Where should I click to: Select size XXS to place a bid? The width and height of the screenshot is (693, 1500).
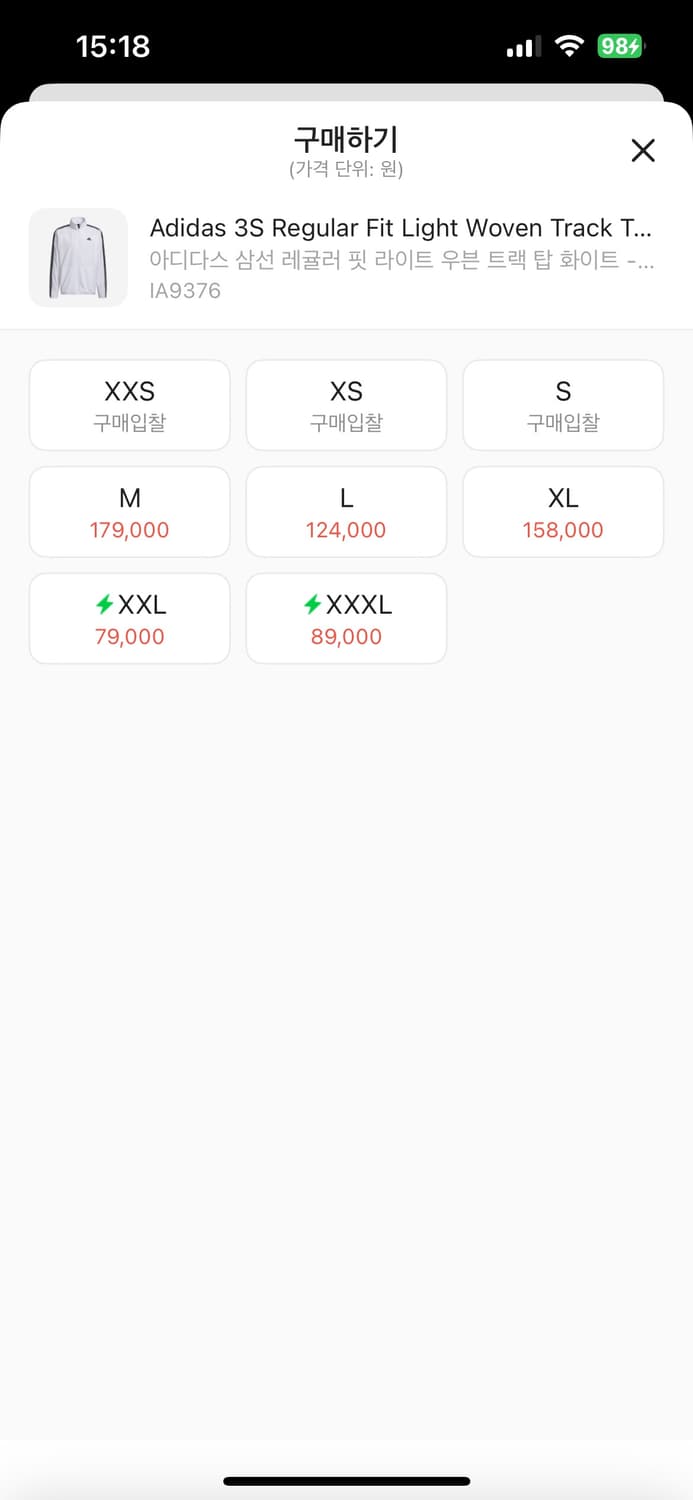(130, 405)
